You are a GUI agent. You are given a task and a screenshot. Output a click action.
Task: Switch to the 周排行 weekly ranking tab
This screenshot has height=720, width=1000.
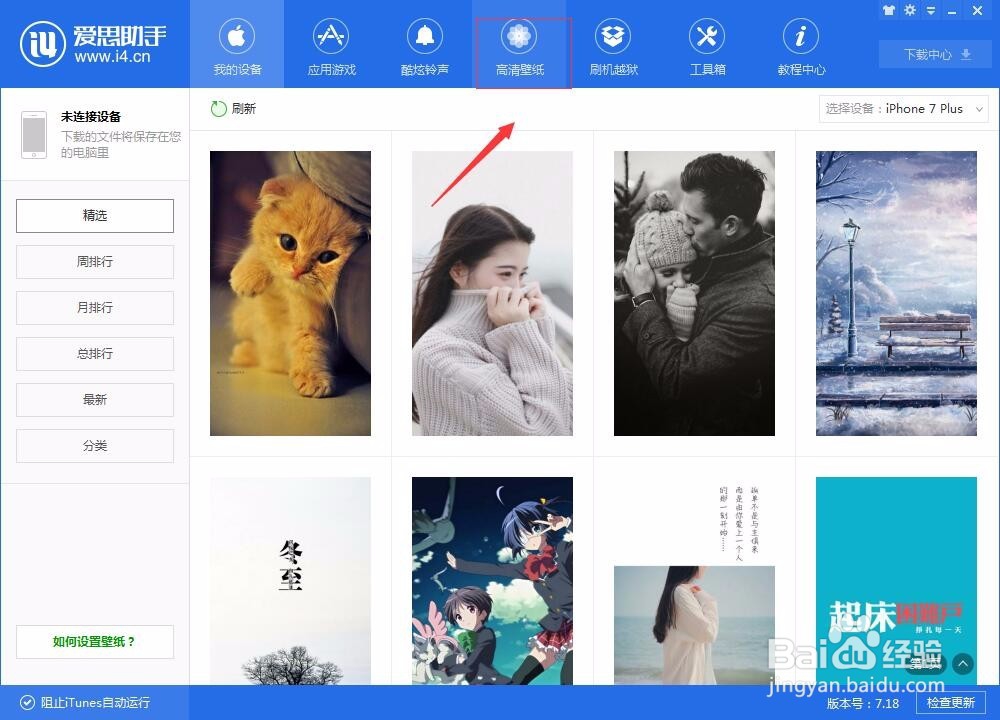tap(94, 261)
